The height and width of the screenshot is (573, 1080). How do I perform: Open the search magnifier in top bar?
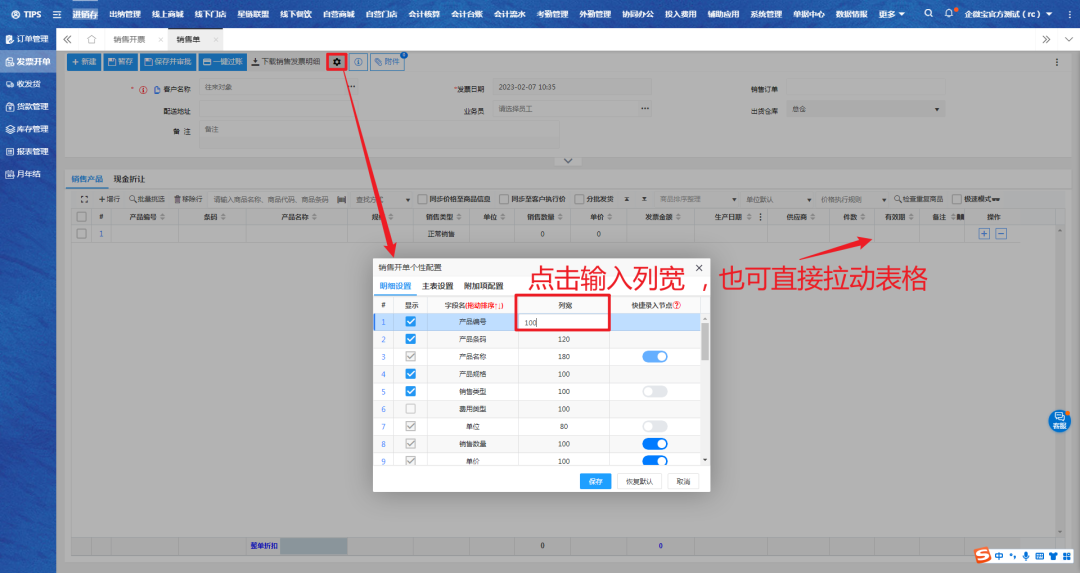pyautogui.click(x=929, y=14)
